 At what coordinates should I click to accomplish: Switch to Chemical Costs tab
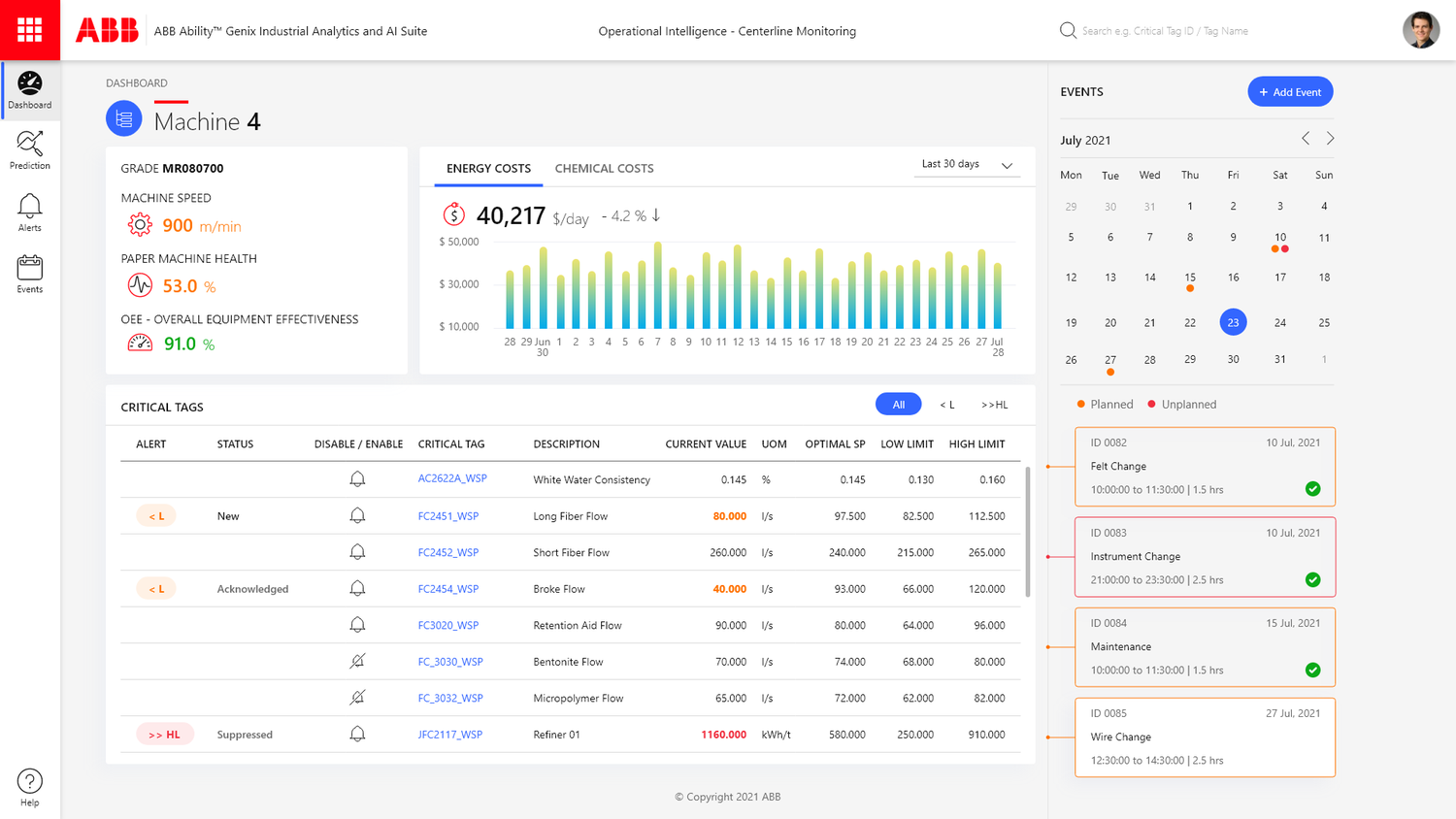click(x=604, y=169)
